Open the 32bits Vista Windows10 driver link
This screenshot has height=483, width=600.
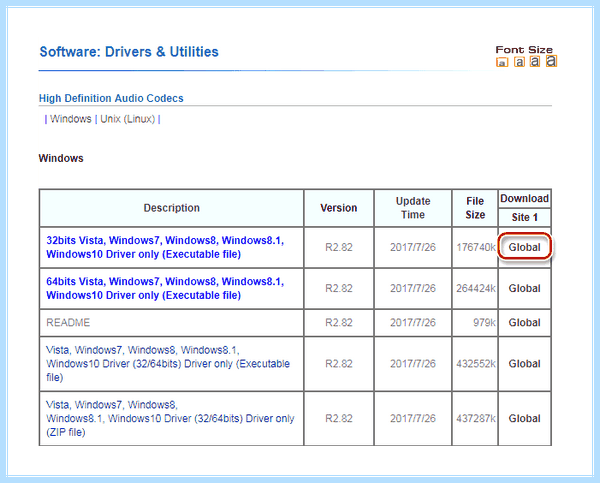pyautogui.click(x=165, y=247)
